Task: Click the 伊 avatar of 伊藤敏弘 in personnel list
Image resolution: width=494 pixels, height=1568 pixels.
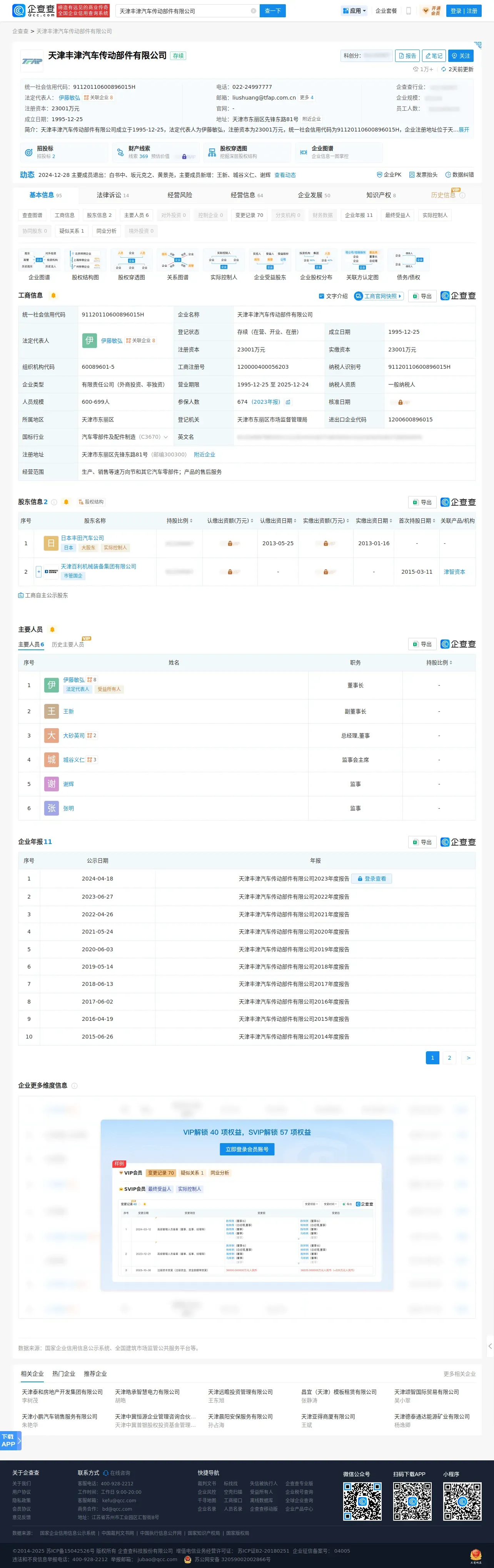Action: point(52,686)
